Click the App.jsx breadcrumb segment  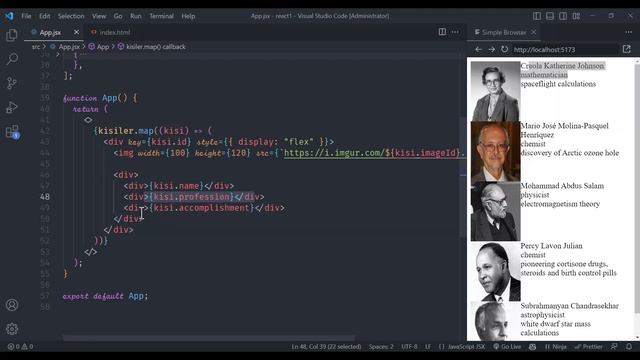point(65,47)
